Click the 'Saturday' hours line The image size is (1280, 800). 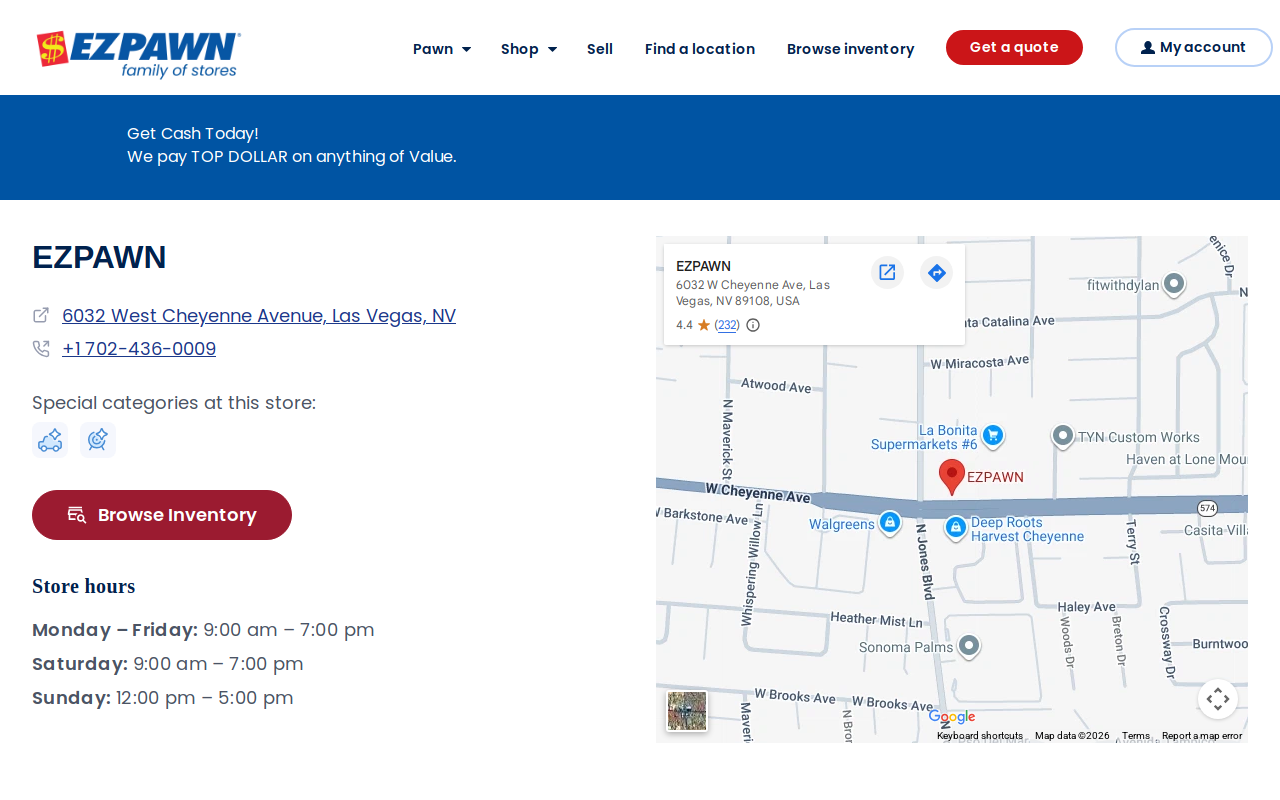[168, 664]
